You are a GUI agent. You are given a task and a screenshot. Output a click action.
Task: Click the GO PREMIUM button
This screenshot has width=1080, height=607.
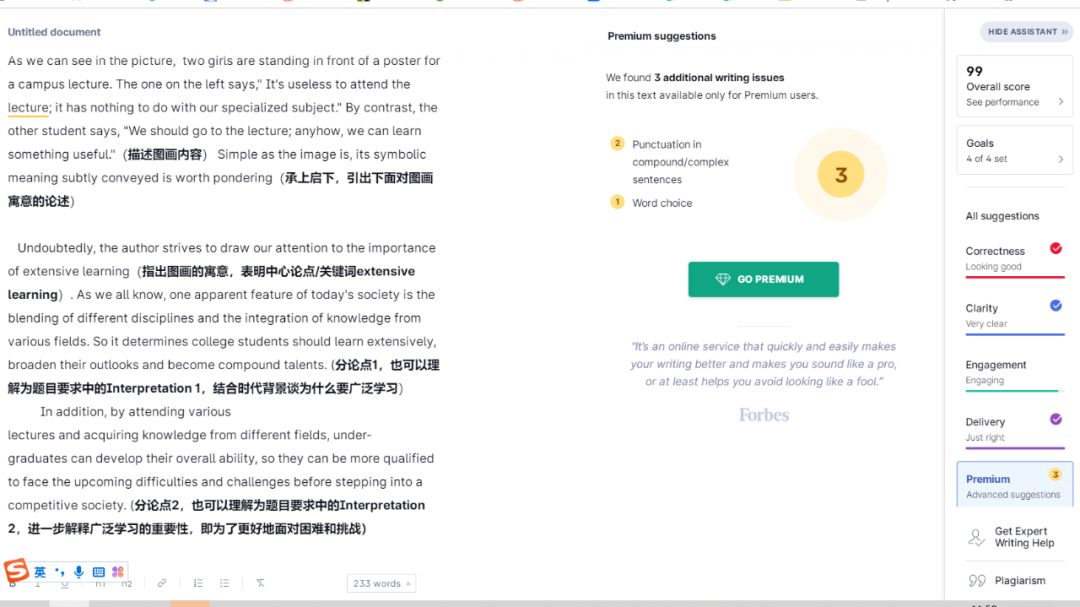pos(763,280)
